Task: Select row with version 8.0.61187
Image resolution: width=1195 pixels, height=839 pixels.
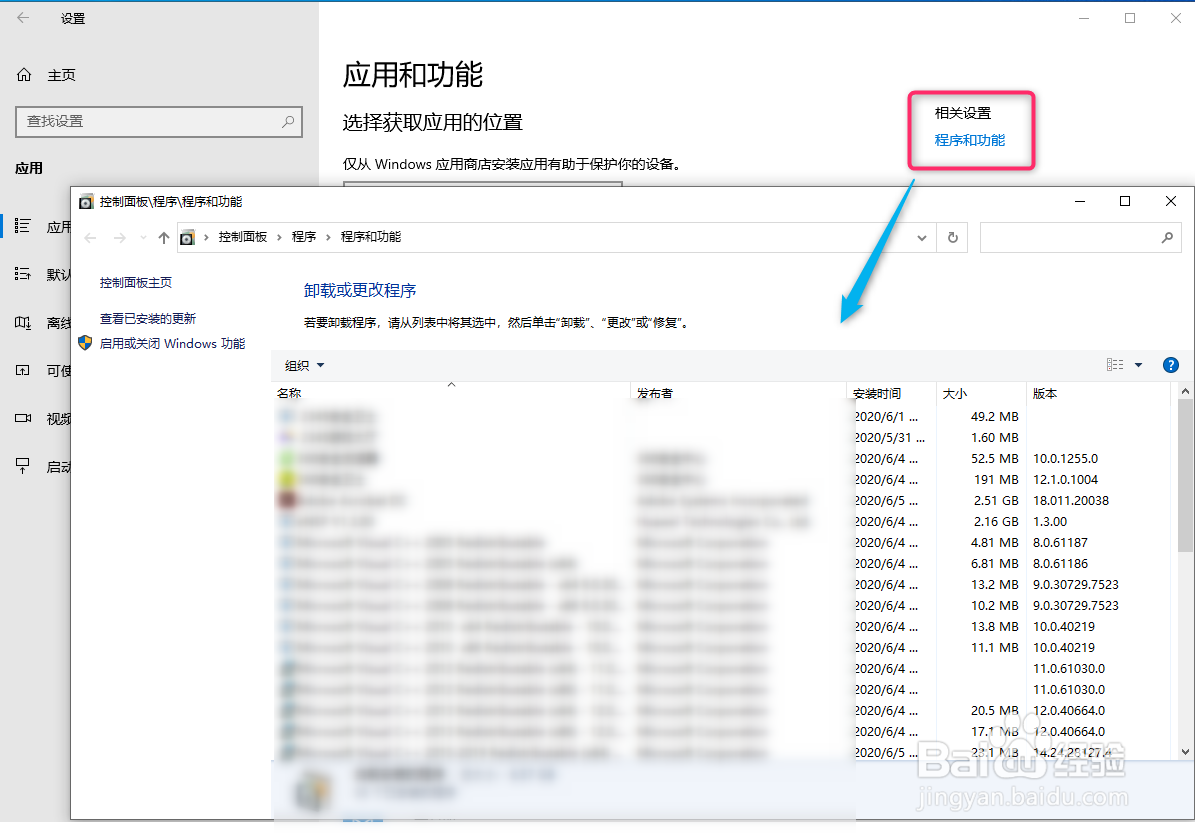Action: [x=721, y=543]
